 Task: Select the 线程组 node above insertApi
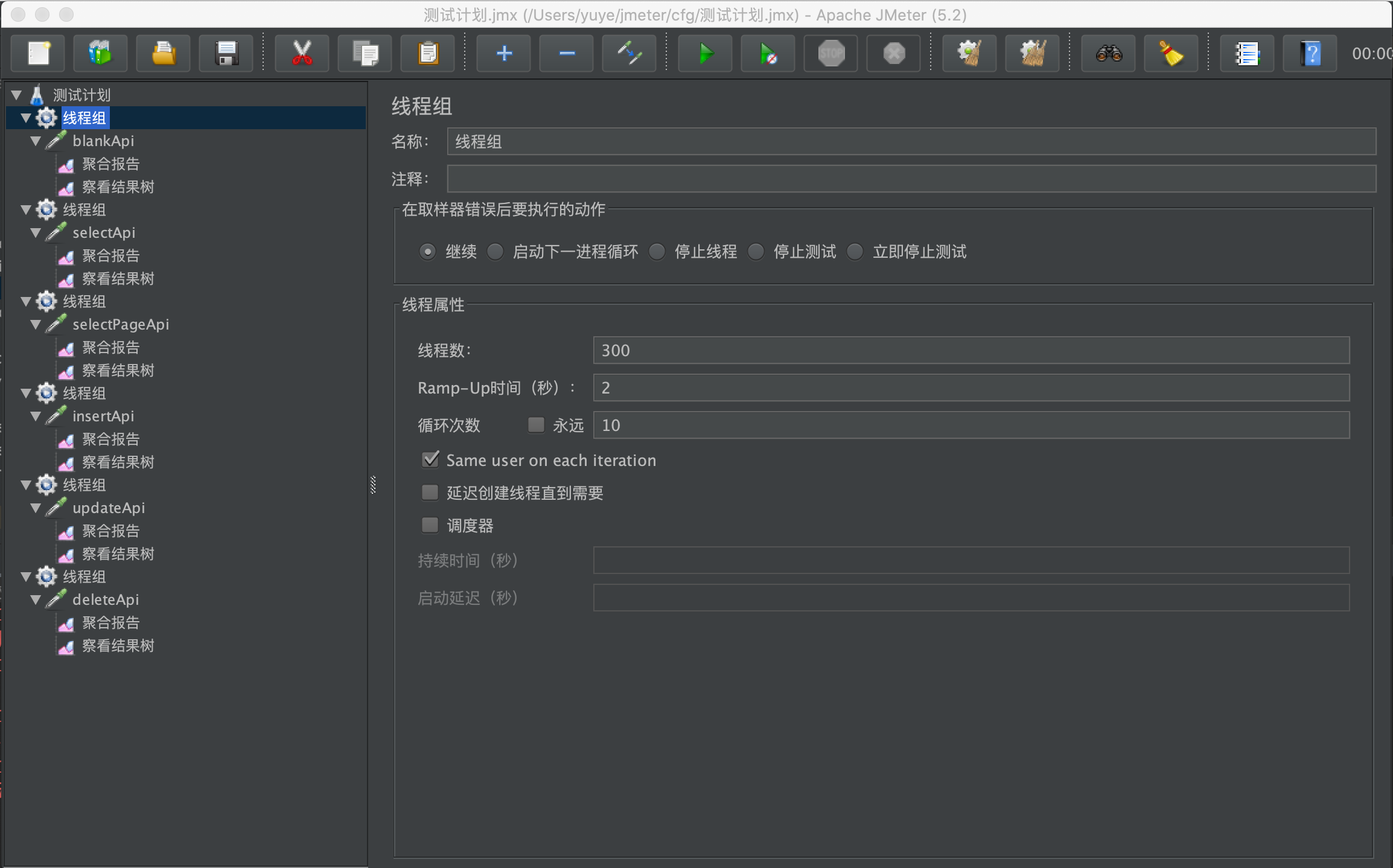point(84,393)
